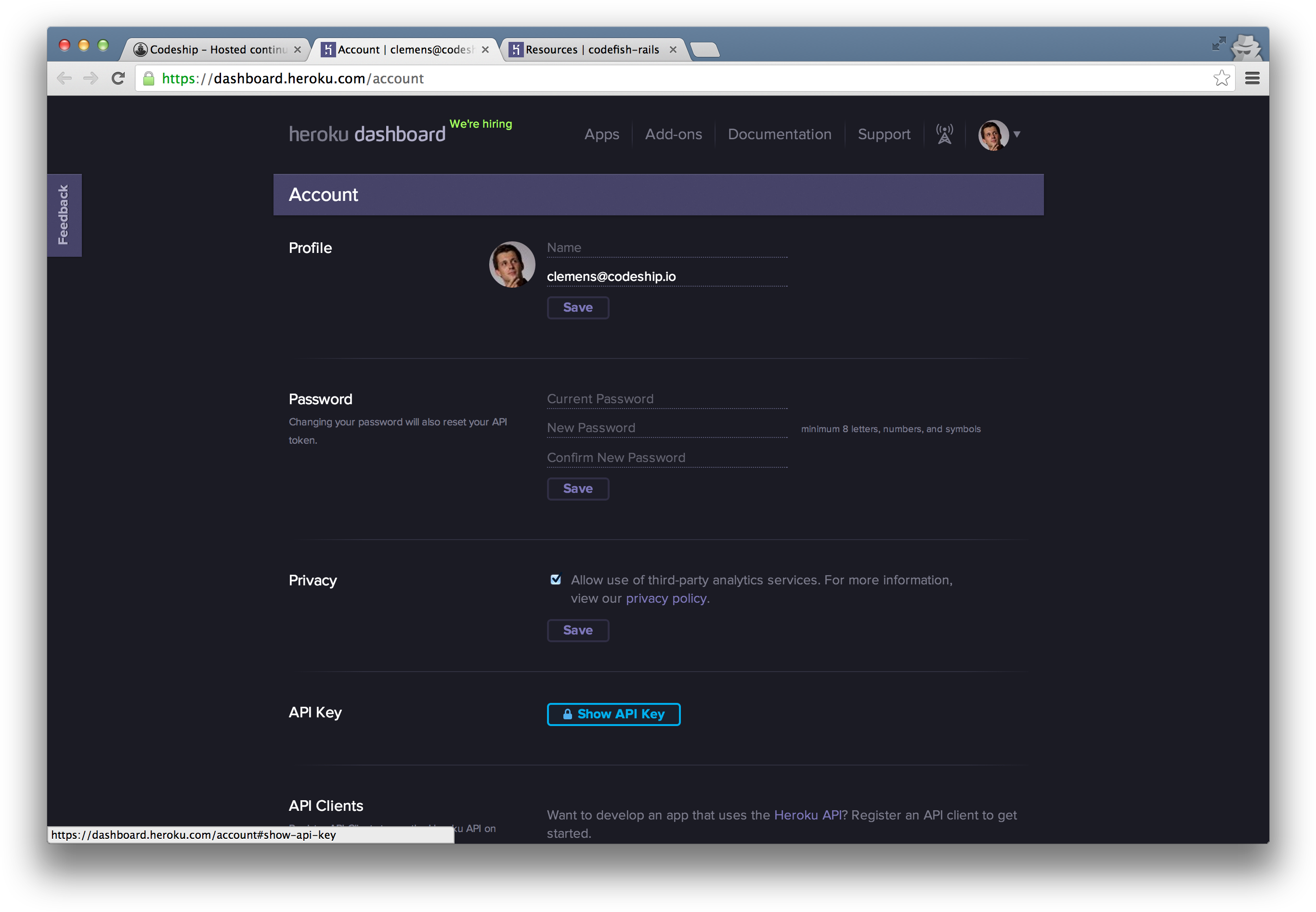Open the Apps section in the navbar
This screenshot has height=912, width=1316.
point(601,134)
